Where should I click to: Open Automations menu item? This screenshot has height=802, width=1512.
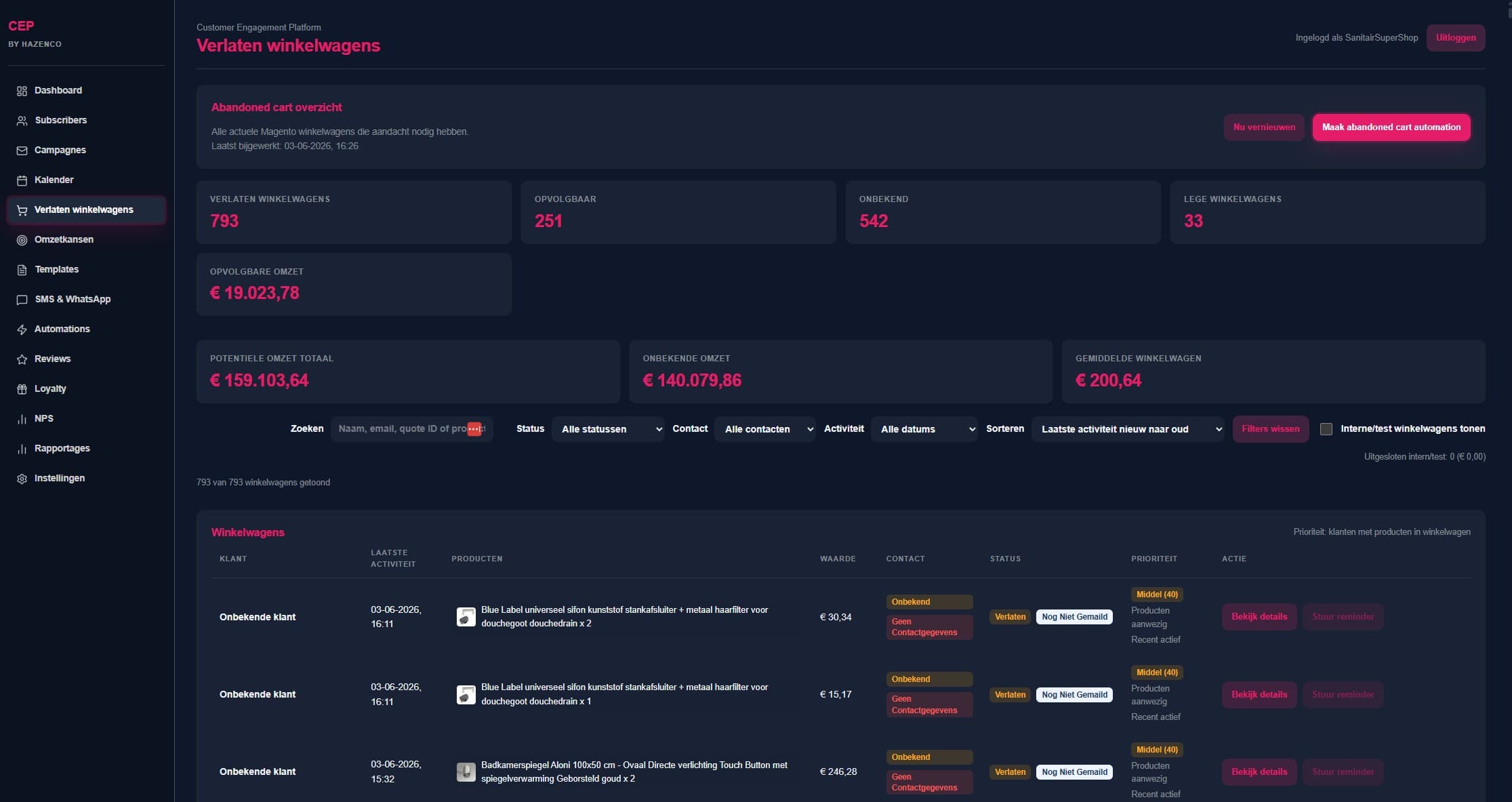point(86,329)
